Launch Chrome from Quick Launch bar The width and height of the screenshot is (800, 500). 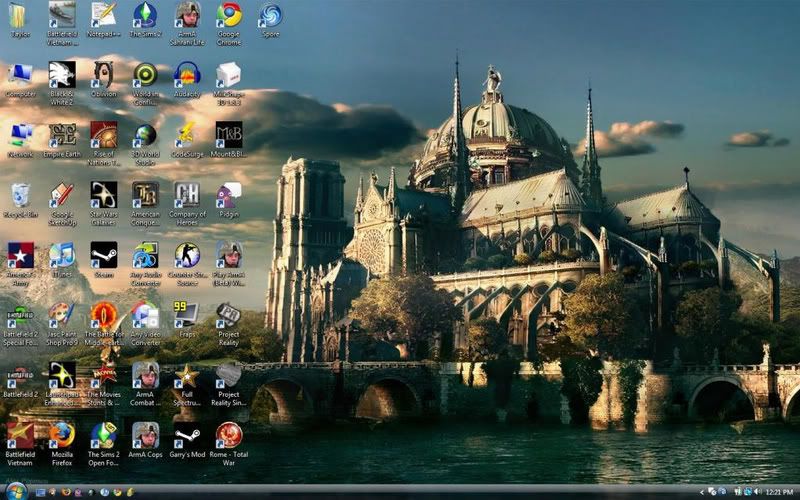(x=117, y=492)
